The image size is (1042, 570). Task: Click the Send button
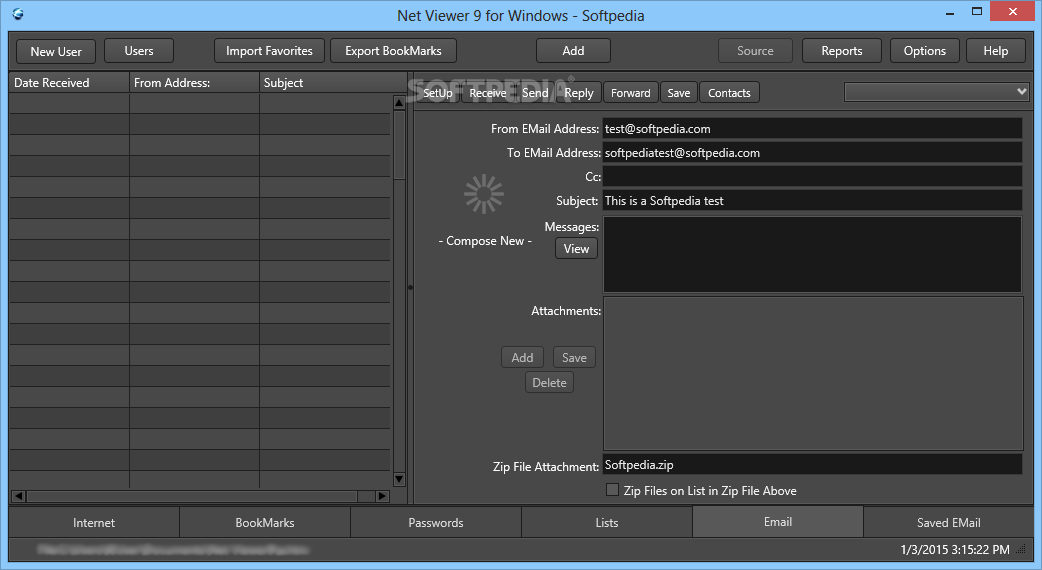tap(535, 93)
